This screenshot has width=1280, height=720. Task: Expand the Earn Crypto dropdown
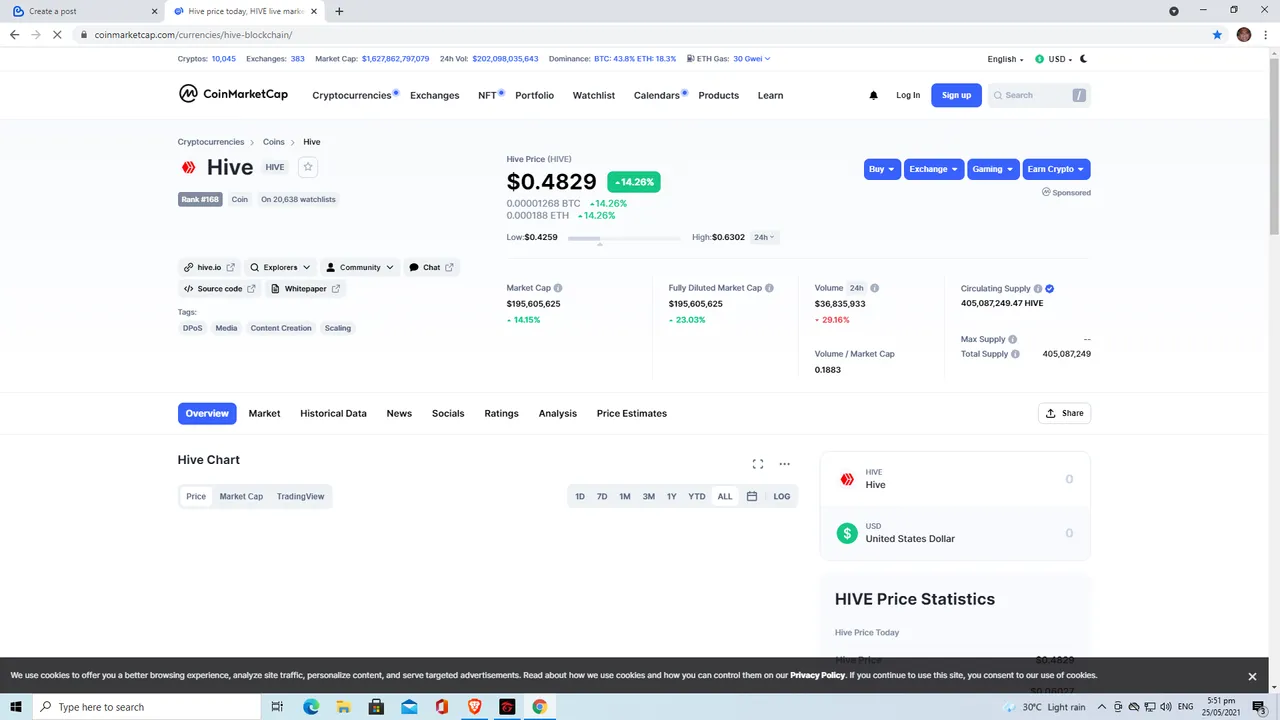coord(1056,169)
